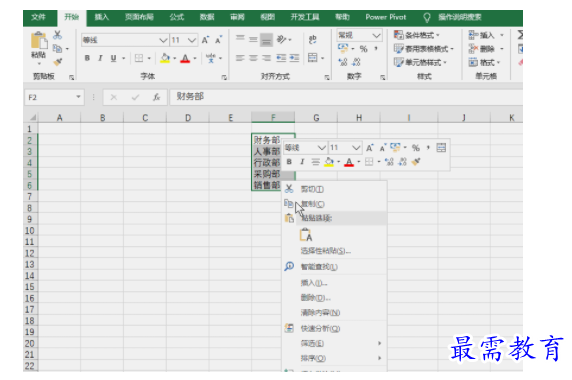Increase decimal places in the ribbon number group
572x380 pixels.
[x=343, y=62]
